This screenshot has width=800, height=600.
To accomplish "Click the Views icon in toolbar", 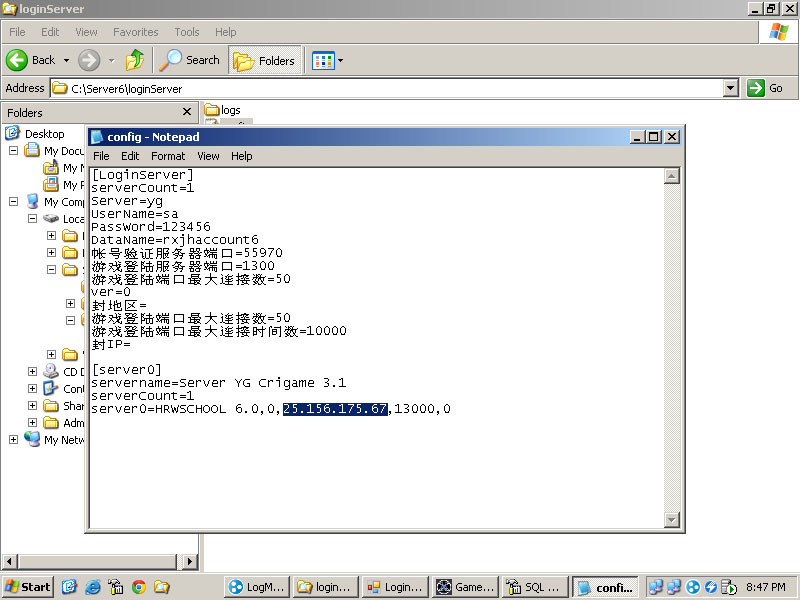I will coord(323,61).
